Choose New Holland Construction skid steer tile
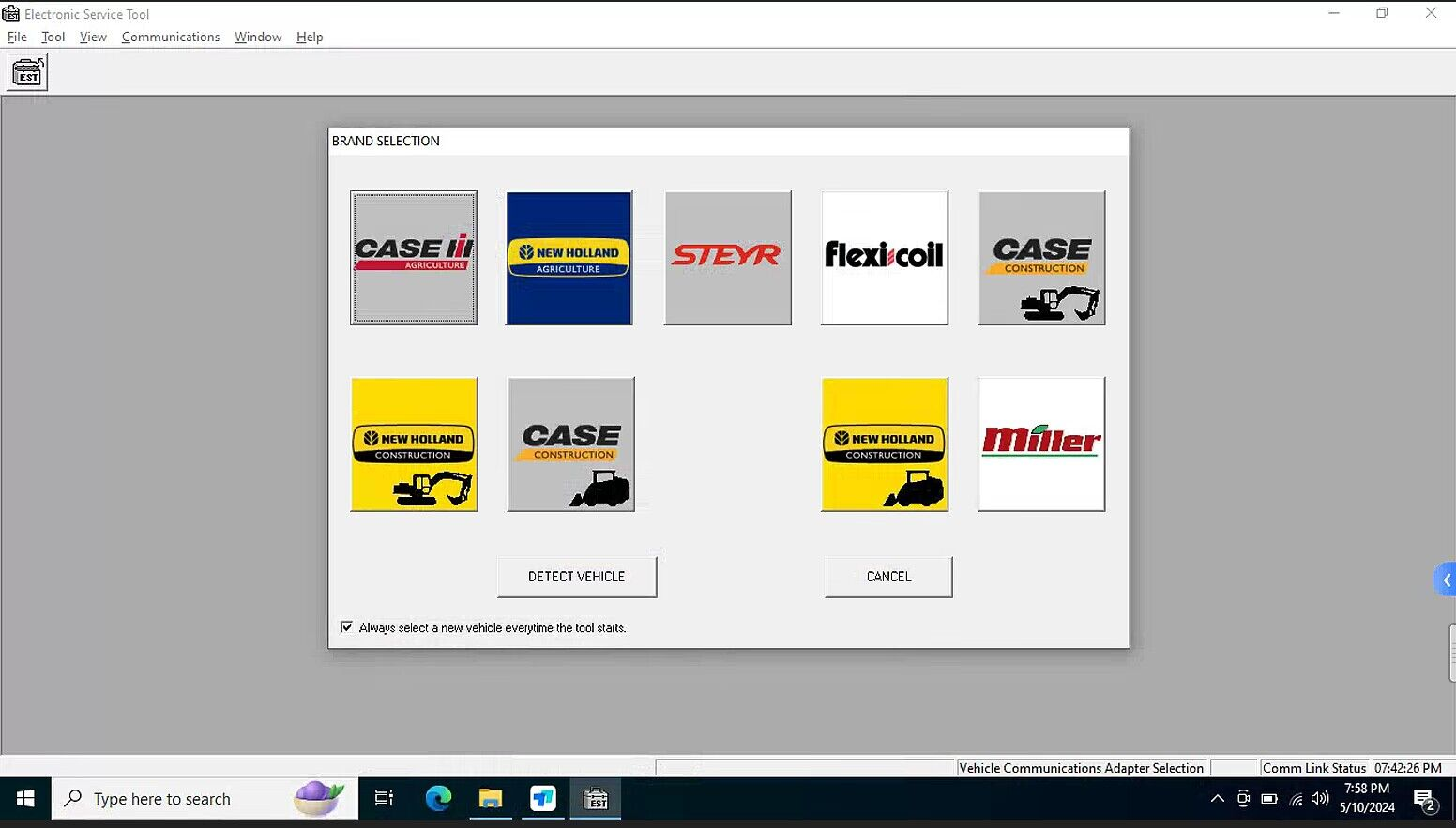 (x=884, y=444)
